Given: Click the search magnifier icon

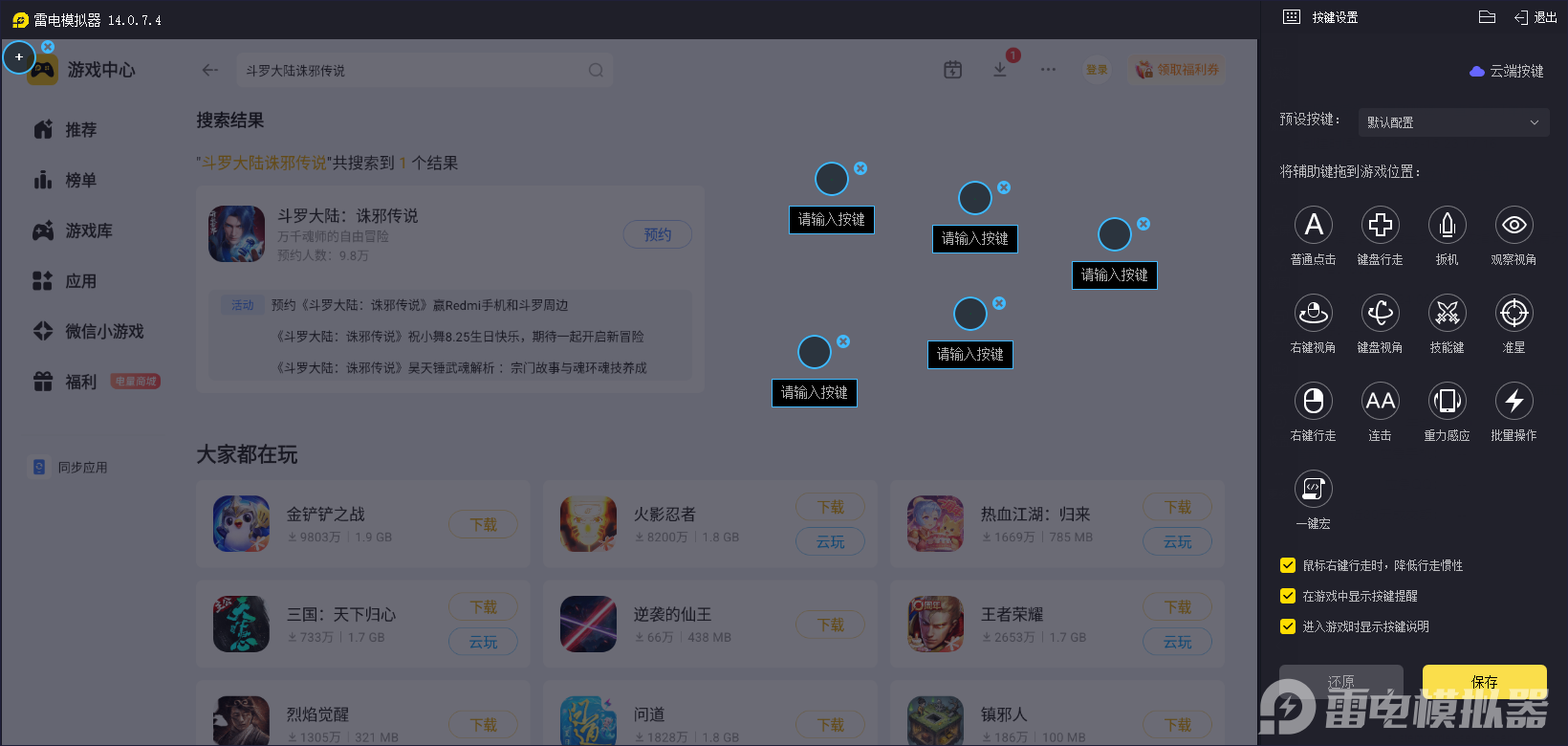Looking at the screenshot, I should point(596,70).
